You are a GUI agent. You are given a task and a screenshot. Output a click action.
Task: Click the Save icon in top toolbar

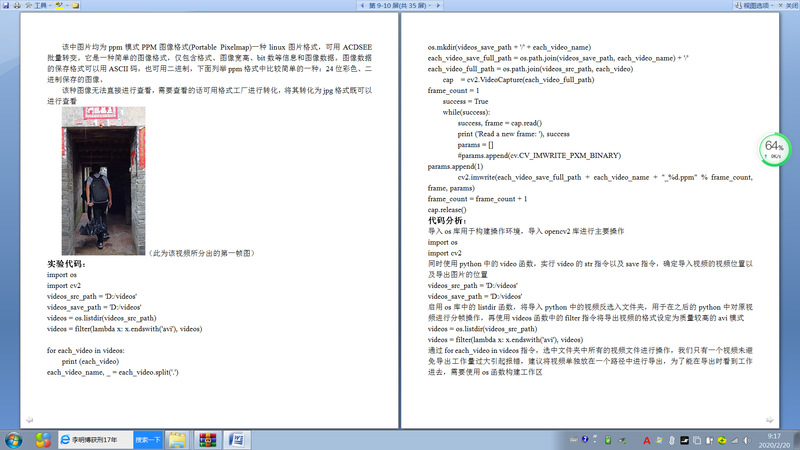(x=7, y=5)
